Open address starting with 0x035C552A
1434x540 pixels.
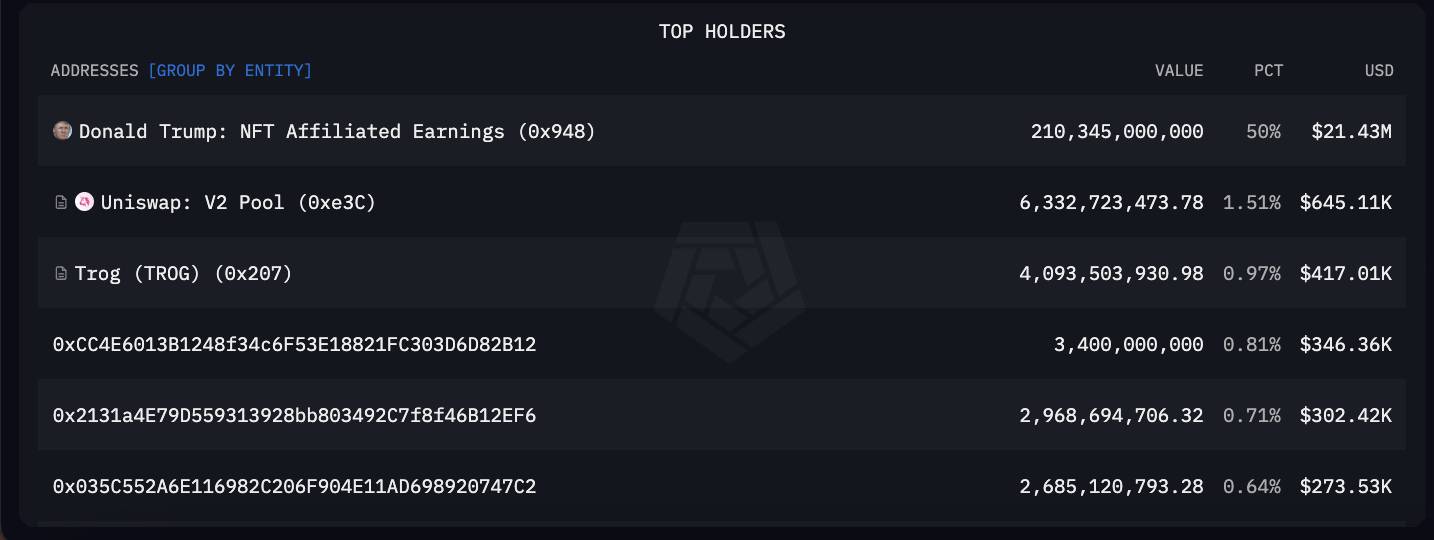294,487
